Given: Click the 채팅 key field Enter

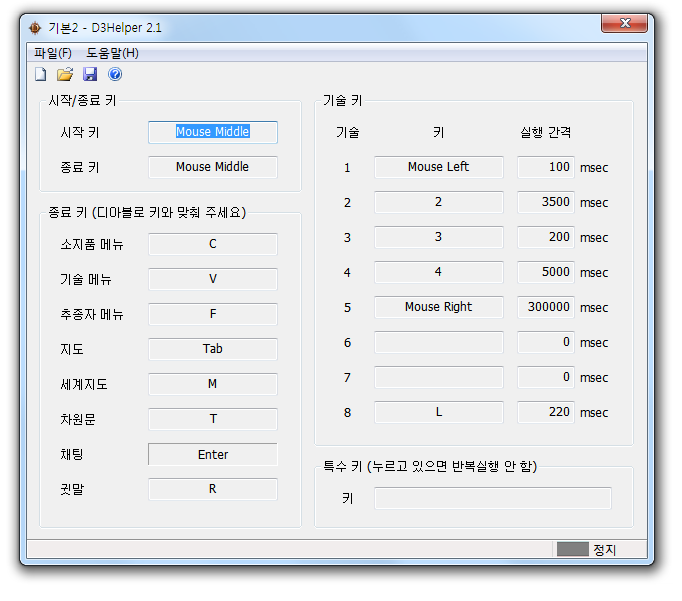Looking at the screenshot, I should coord(213,454).
